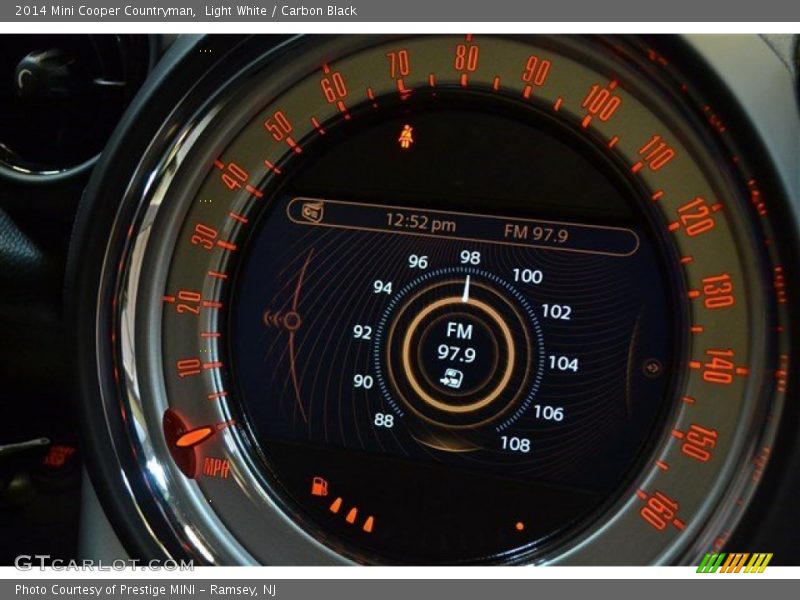Select the 98 frequency mark on the dial

tap(470, 257)
